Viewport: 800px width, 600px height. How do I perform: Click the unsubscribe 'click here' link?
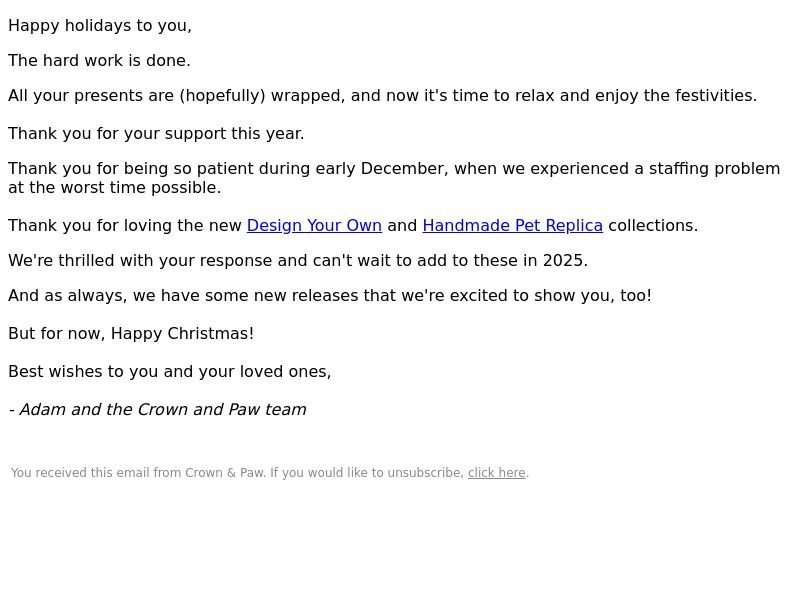pos(496,473)
